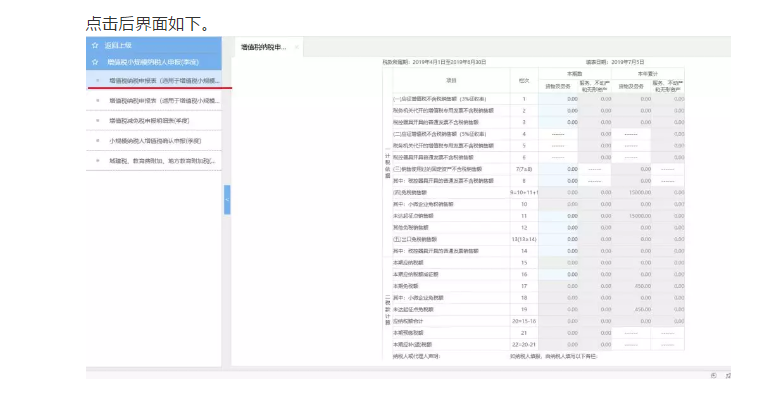This screenshot has width=783, height=397.
Task: Go back via 返回上级
Action: [118, 45]
